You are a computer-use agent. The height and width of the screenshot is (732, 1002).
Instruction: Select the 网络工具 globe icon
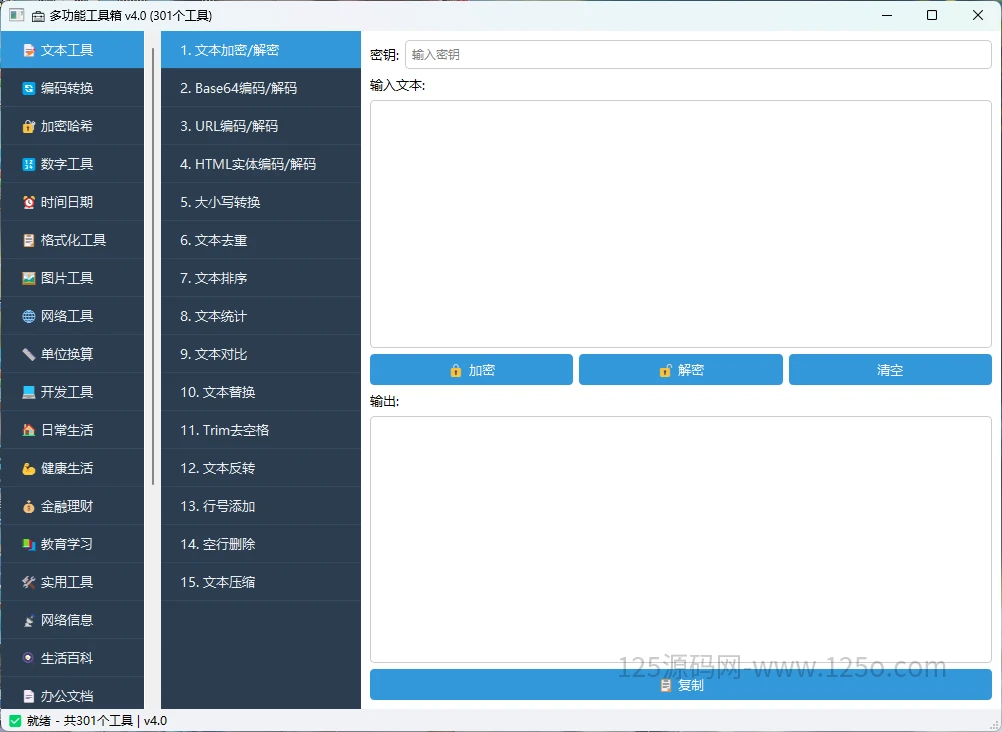coord(28,316)
